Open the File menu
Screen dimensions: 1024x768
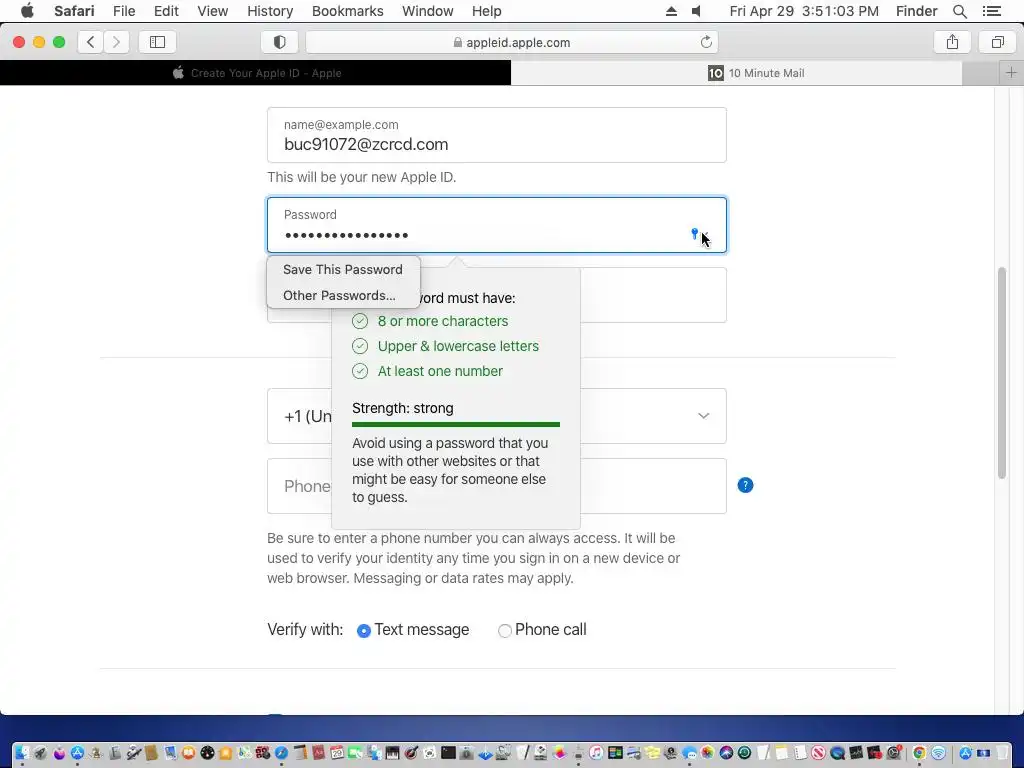[123, 11]
